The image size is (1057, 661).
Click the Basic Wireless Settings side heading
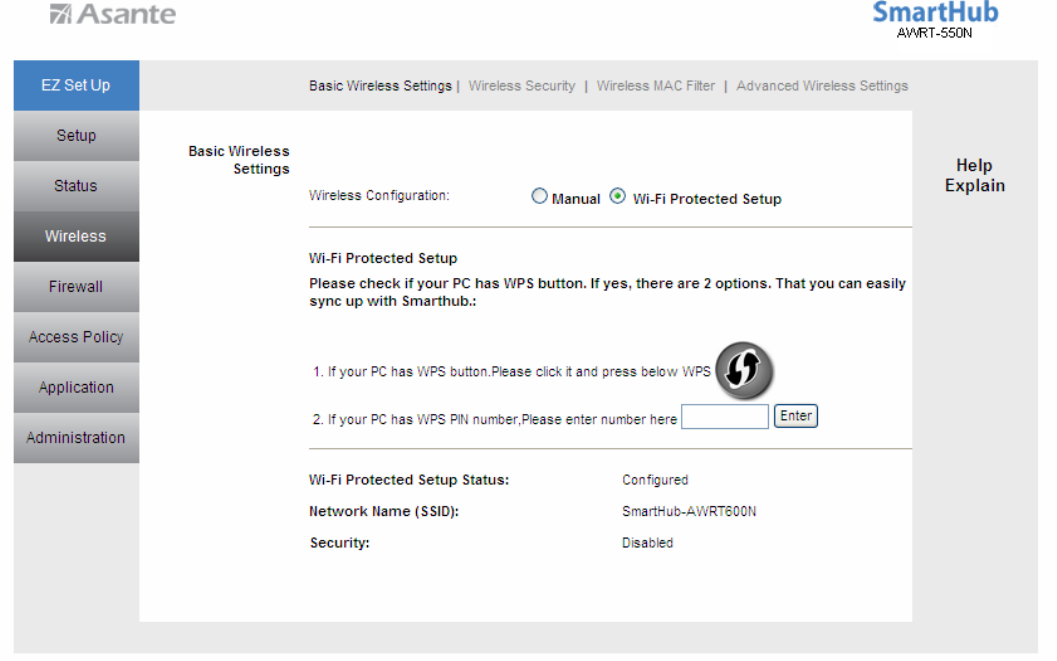coord(239,160)
